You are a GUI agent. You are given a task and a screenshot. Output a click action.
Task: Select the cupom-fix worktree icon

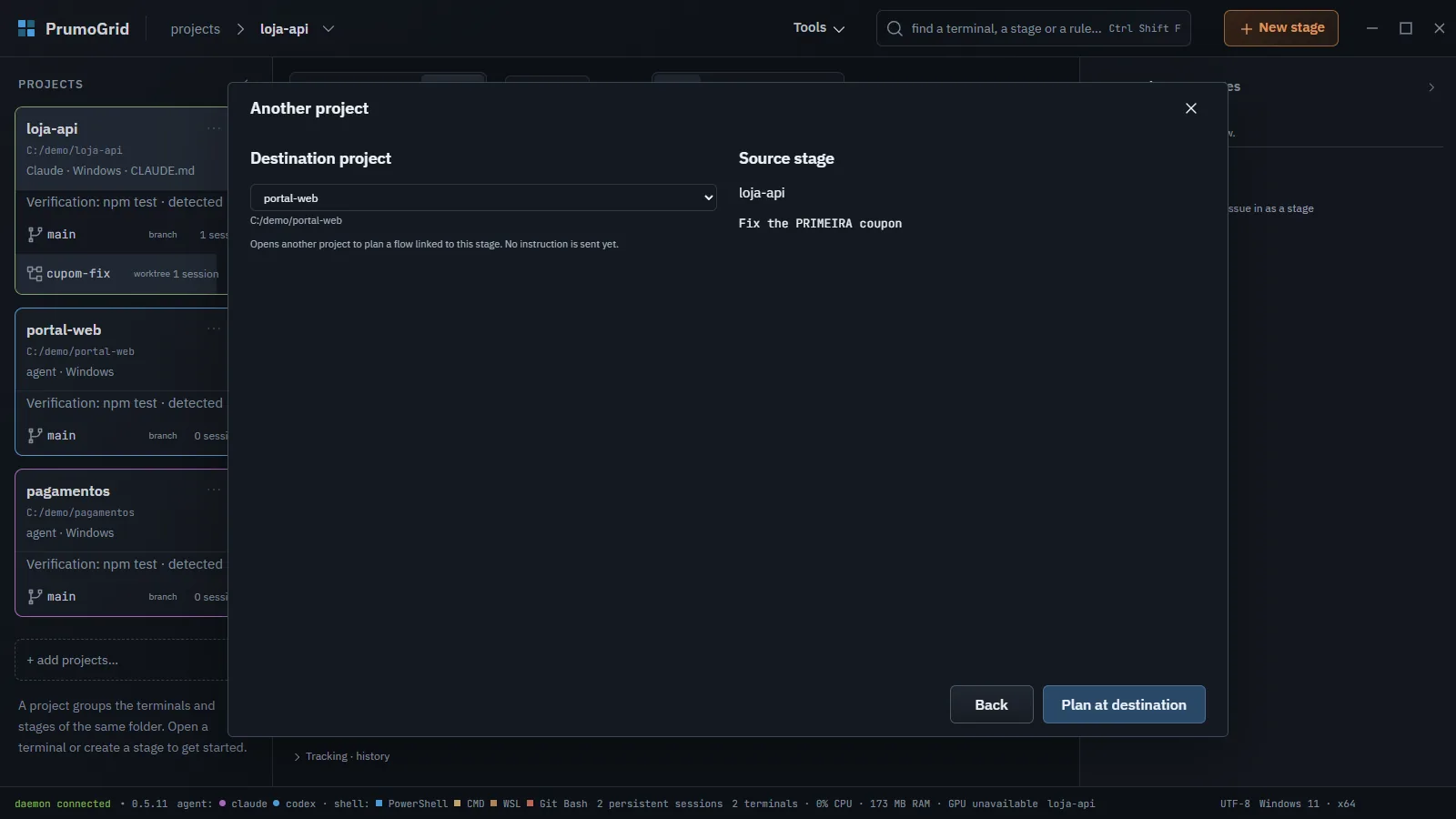tap(35, 274)
